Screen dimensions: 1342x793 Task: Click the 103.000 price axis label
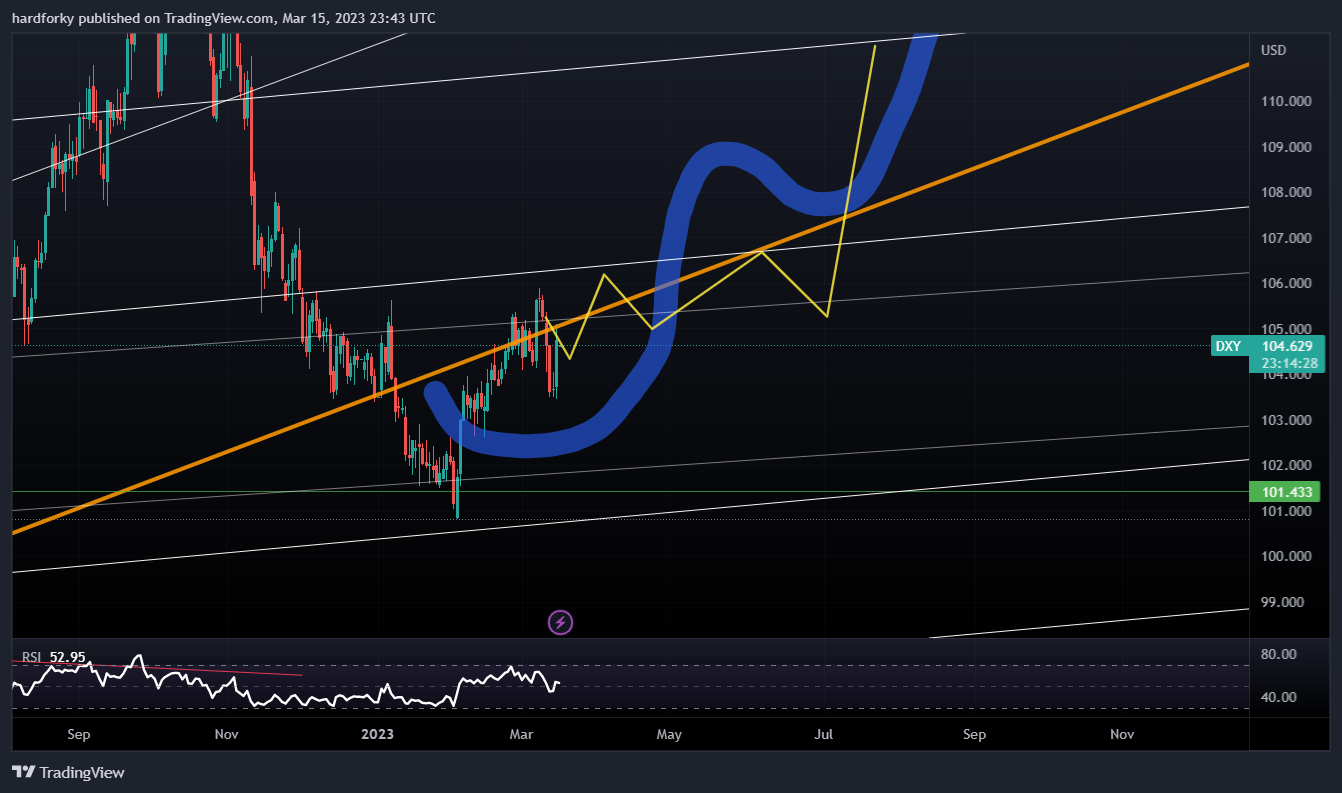click(x=1286, y=420)
